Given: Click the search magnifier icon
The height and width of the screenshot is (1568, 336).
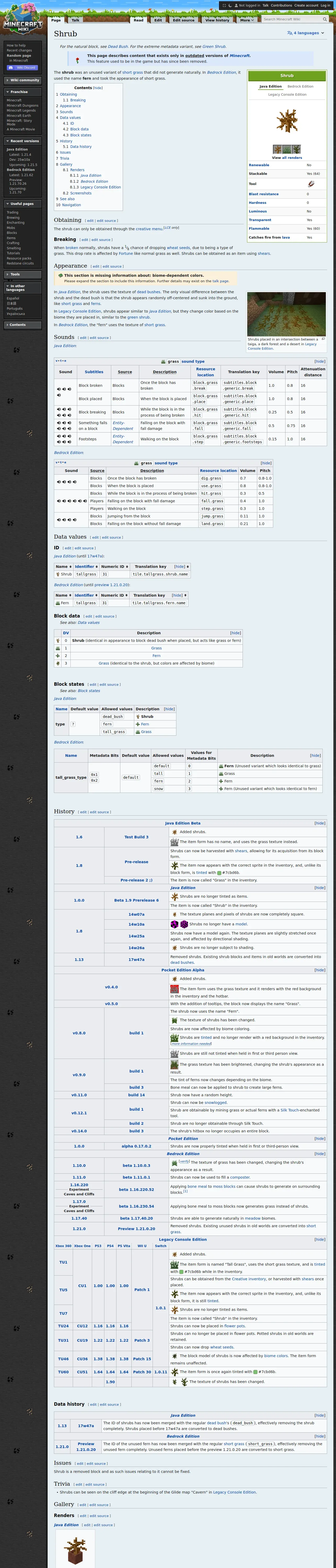Looking at the screenshot, I should 325,20.
